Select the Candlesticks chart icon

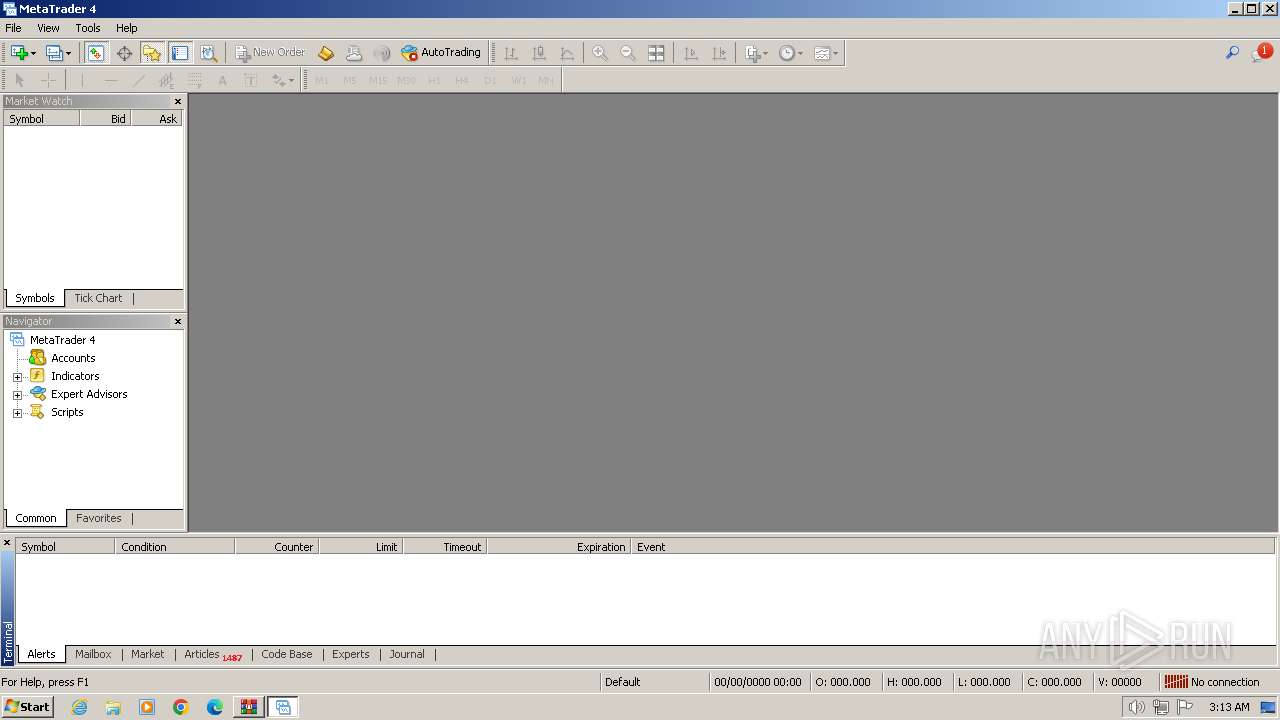click(539, 53)
